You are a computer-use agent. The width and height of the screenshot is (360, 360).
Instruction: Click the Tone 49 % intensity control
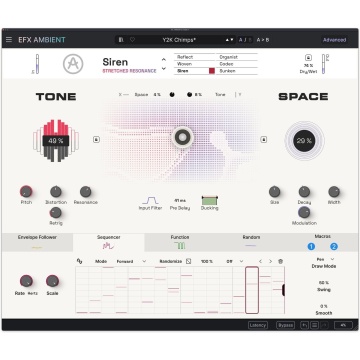[x=56, y=141]
